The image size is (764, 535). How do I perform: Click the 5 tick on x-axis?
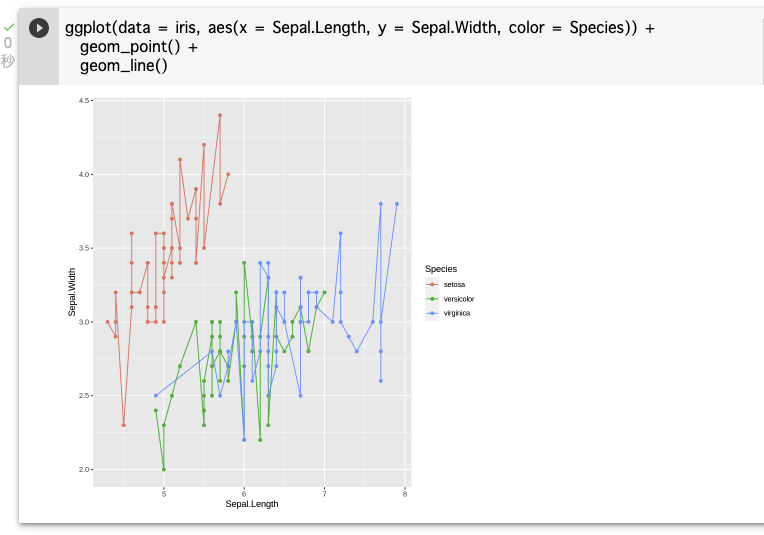[164, 493]
